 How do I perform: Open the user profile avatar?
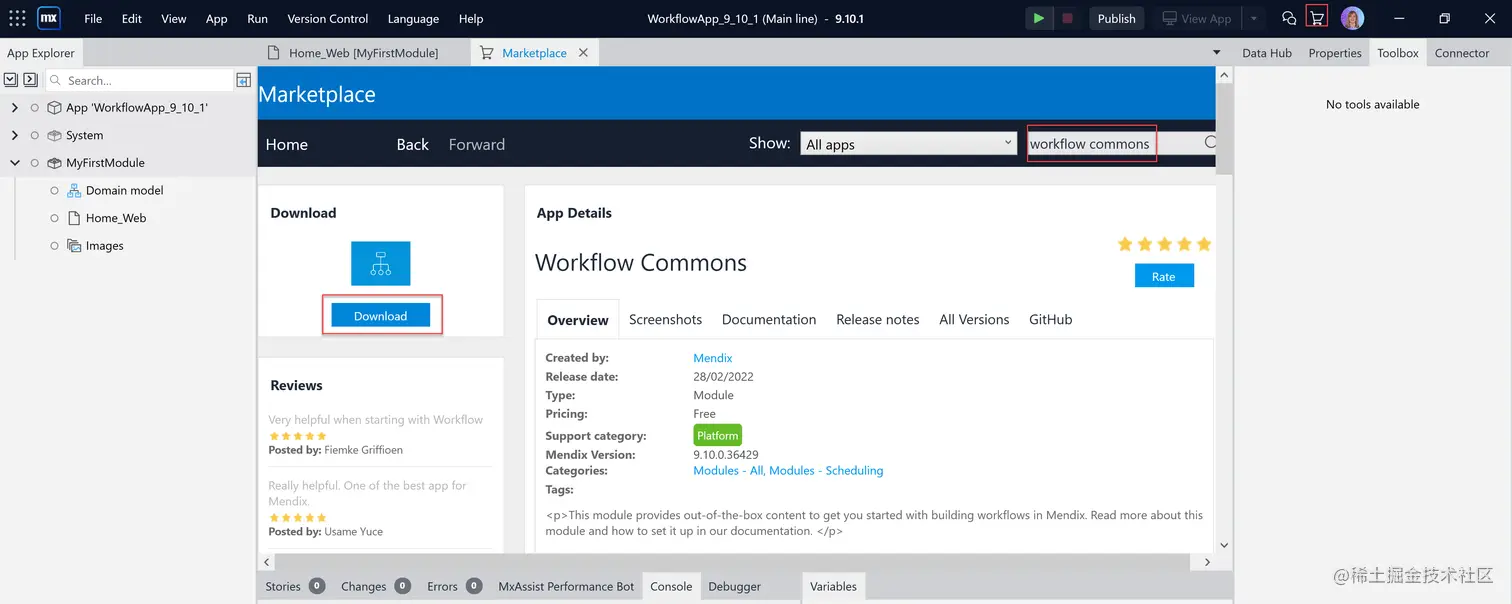pyautogui.click(x=1352, y=18)
